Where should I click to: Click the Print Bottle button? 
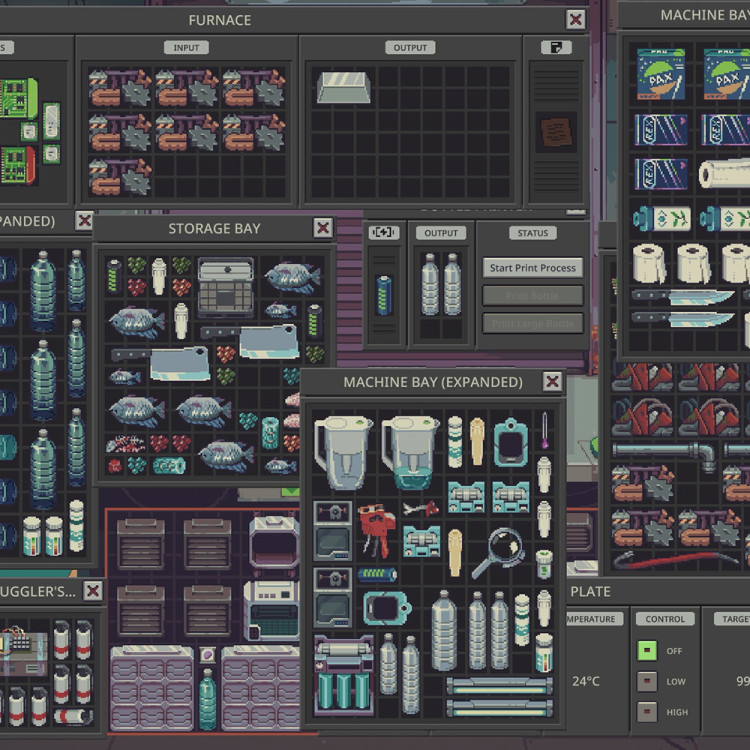pos(532,296)
